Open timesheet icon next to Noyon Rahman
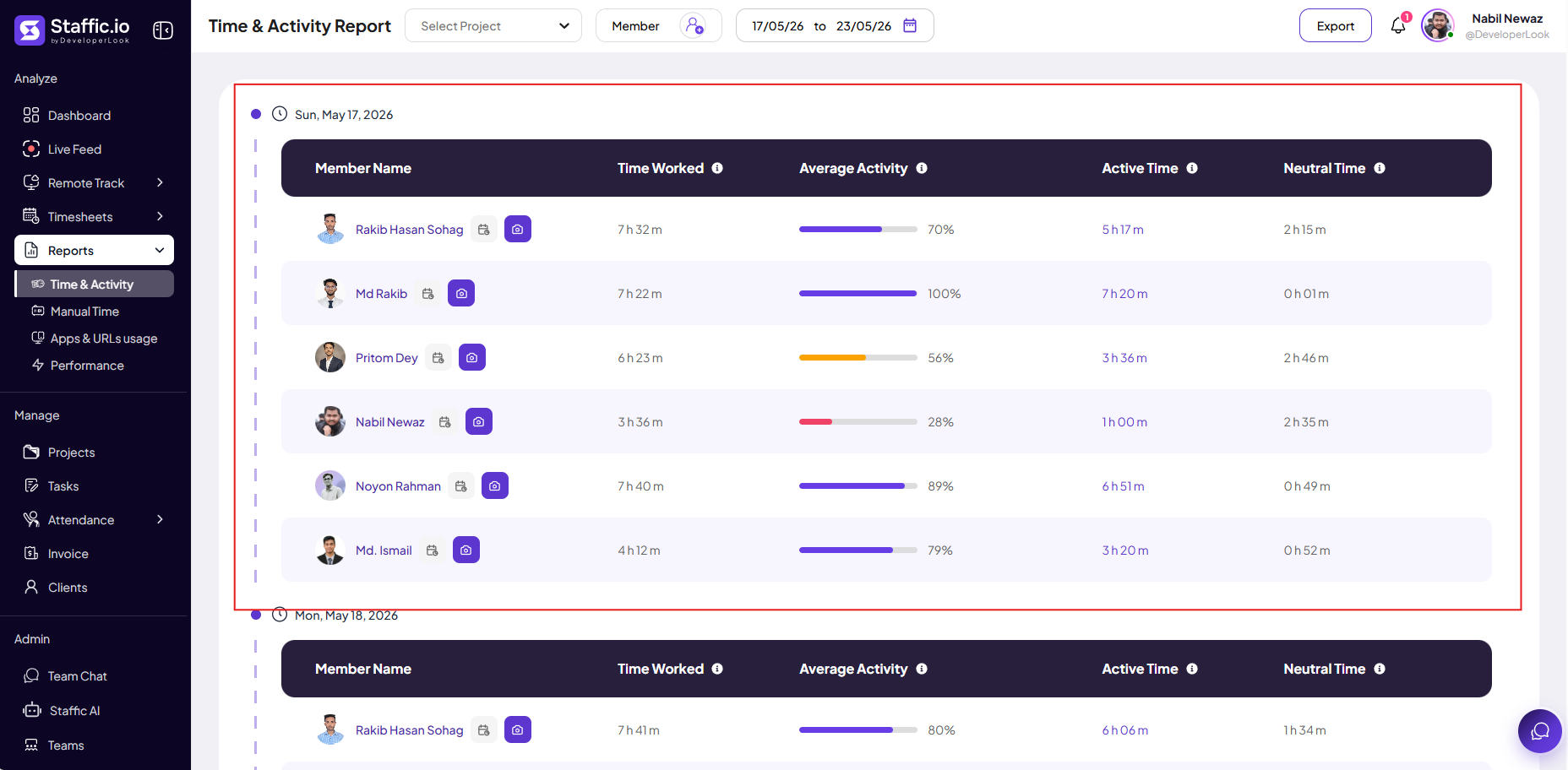1568x770 pixels. click(x=461, y=485)
